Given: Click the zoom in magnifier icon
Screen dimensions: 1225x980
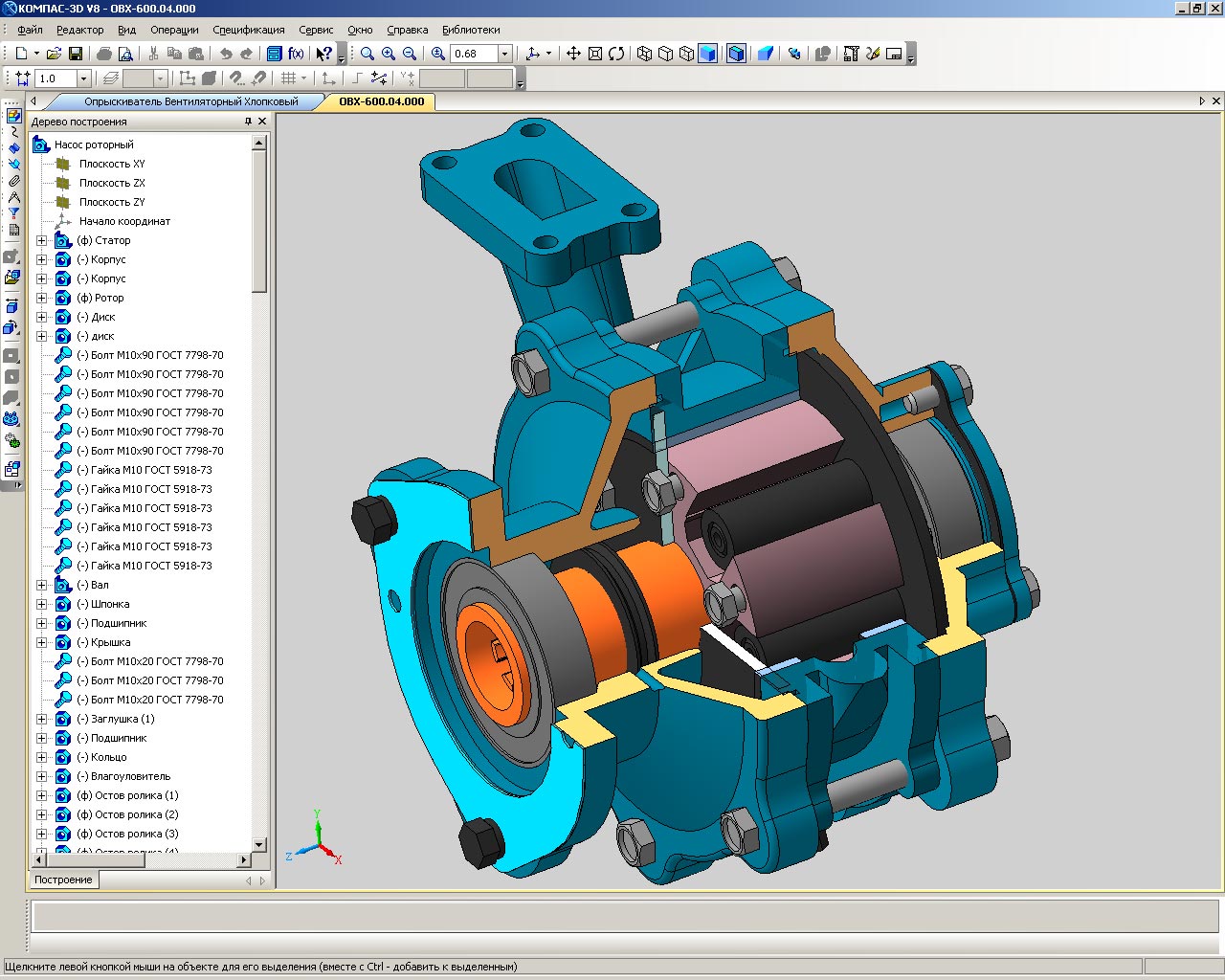Looking at the screenshot, I should [389, 54].
